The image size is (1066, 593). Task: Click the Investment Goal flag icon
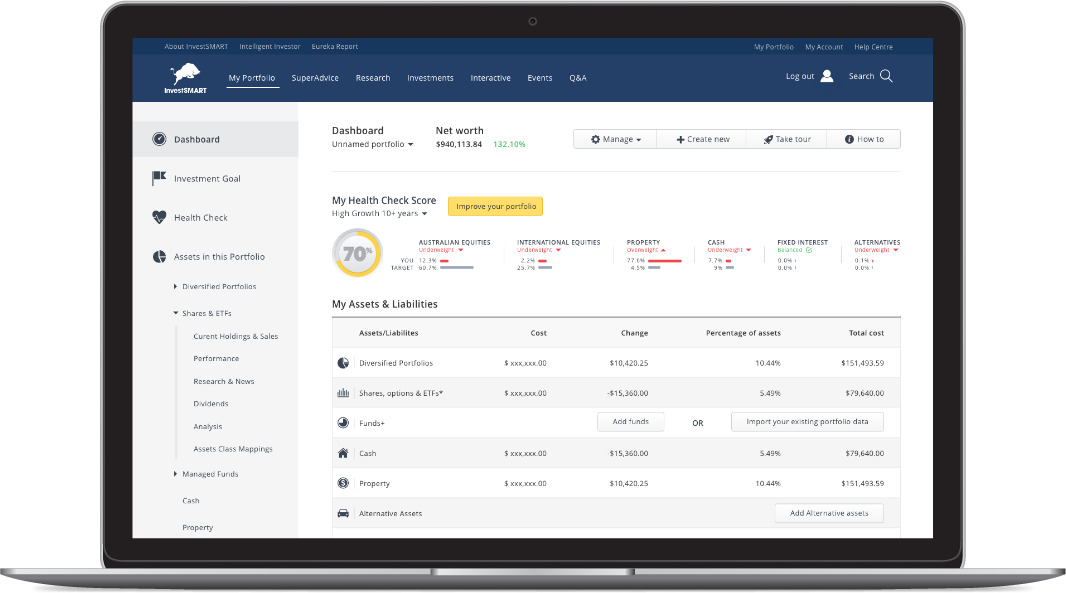(x=159, y=179)
